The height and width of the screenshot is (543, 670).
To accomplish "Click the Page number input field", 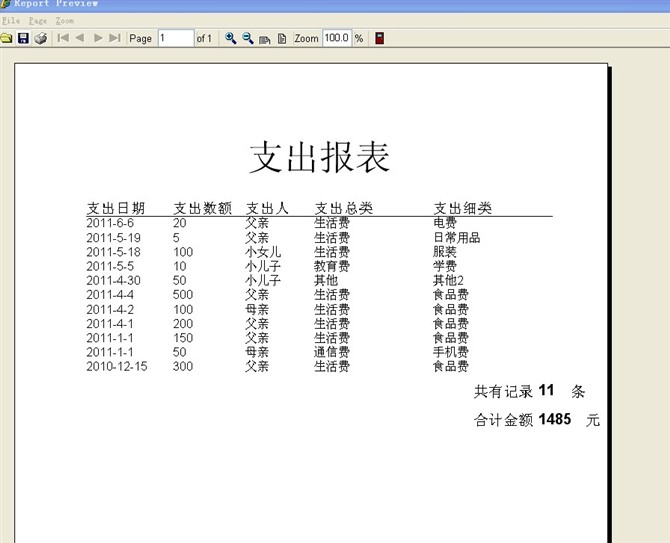I will [x=176, y=38].
